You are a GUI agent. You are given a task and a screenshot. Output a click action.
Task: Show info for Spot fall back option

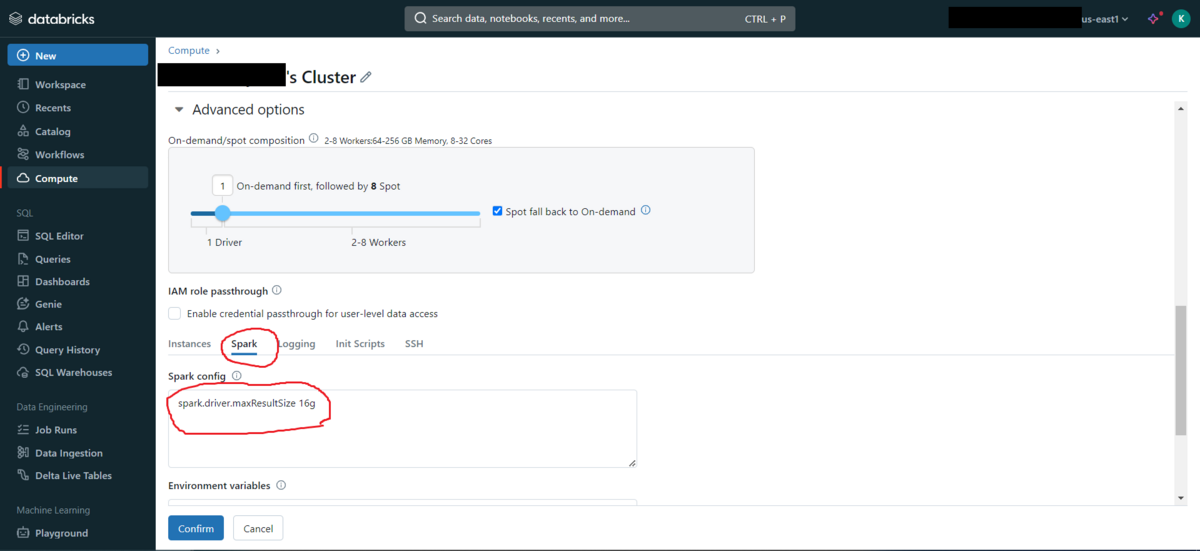tap(646, 211)
